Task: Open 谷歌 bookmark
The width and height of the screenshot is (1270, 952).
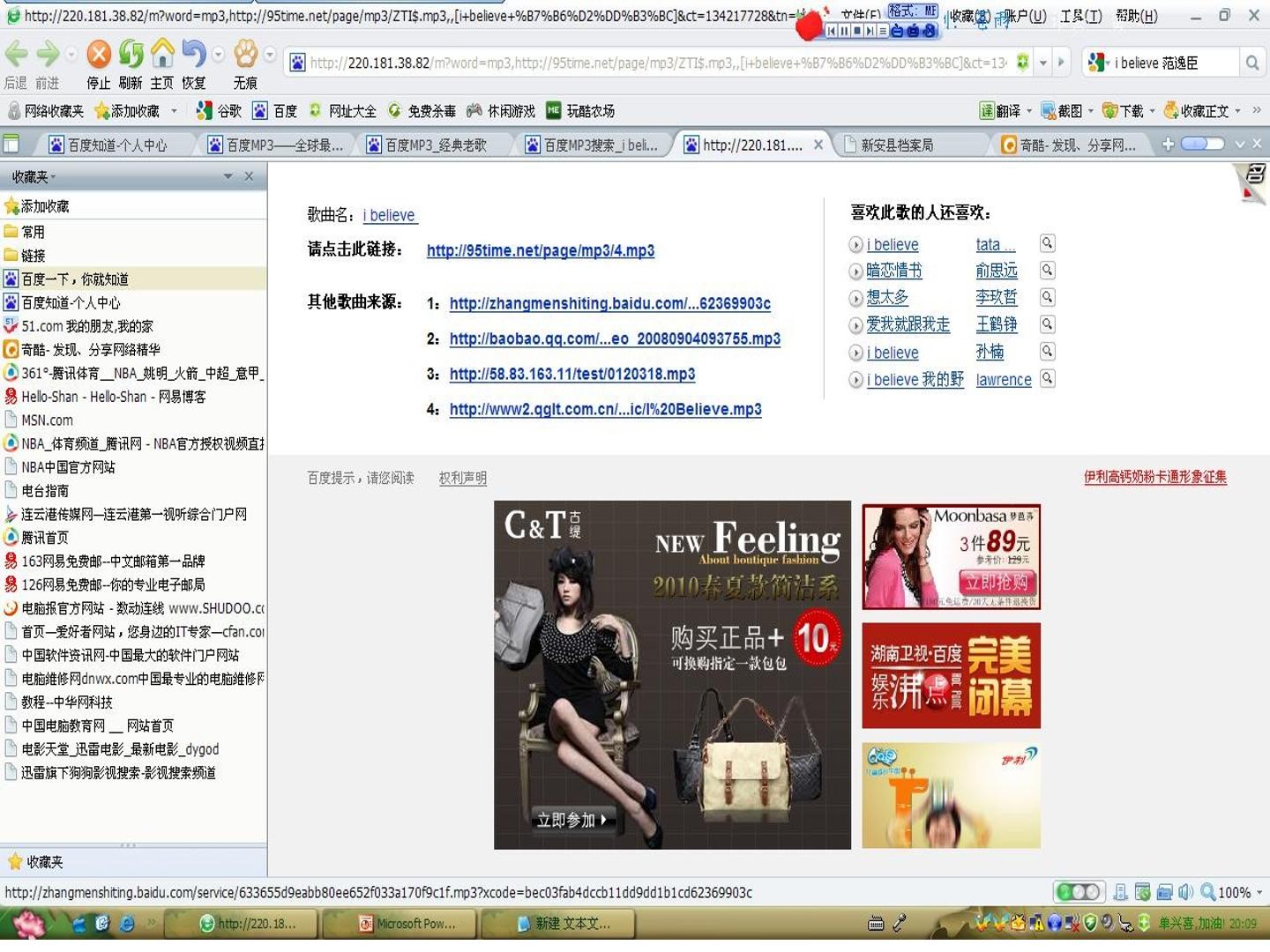Action: point(219,111)
